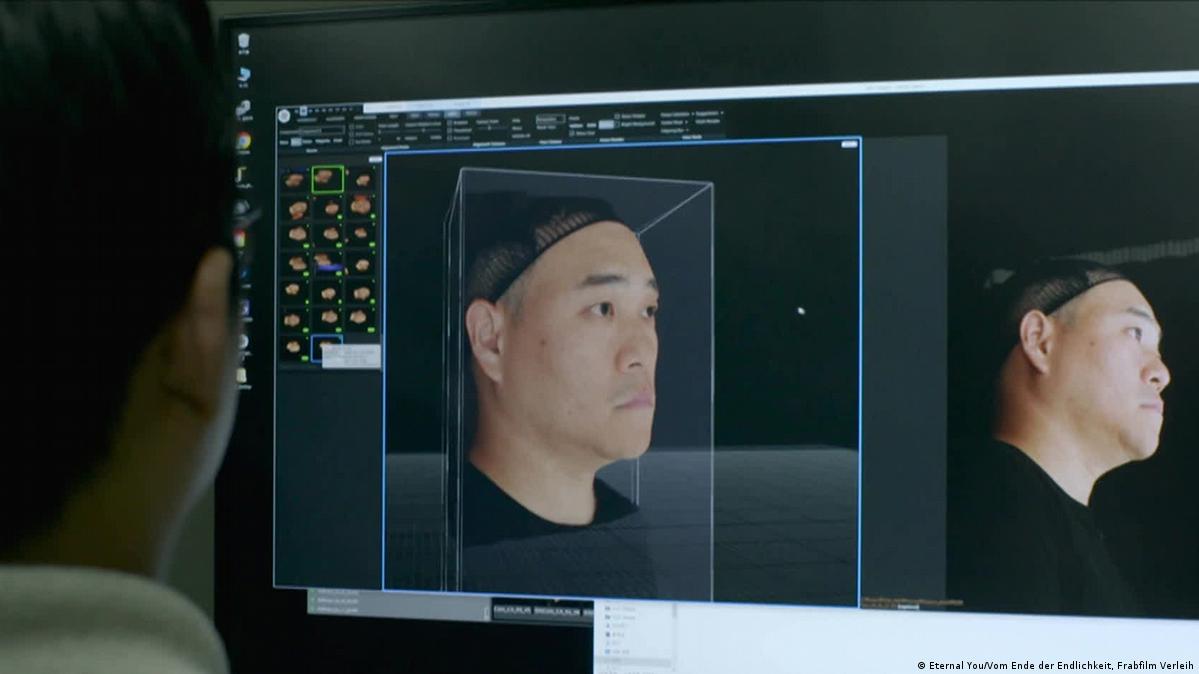The width and height of the screenshot is (1199, 674).
Task: Click the circular app logo in the toolbar corner
Action: [285, 113]
